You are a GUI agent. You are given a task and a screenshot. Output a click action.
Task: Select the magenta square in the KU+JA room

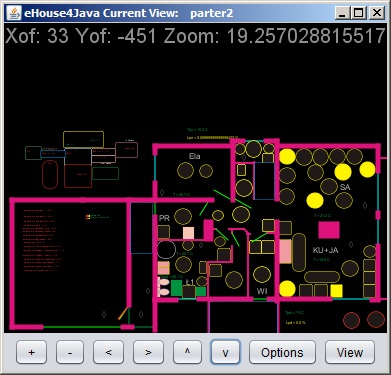(x=329, y=230)
